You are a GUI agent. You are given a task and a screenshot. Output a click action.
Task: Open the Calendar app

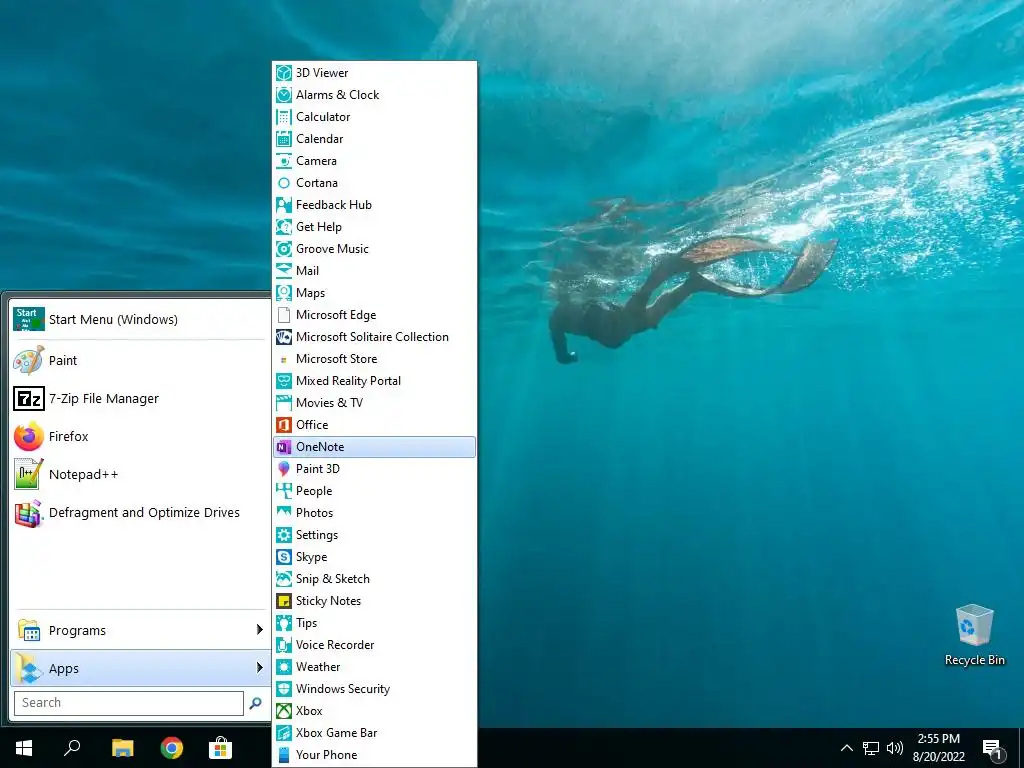(x=374, y=138)
